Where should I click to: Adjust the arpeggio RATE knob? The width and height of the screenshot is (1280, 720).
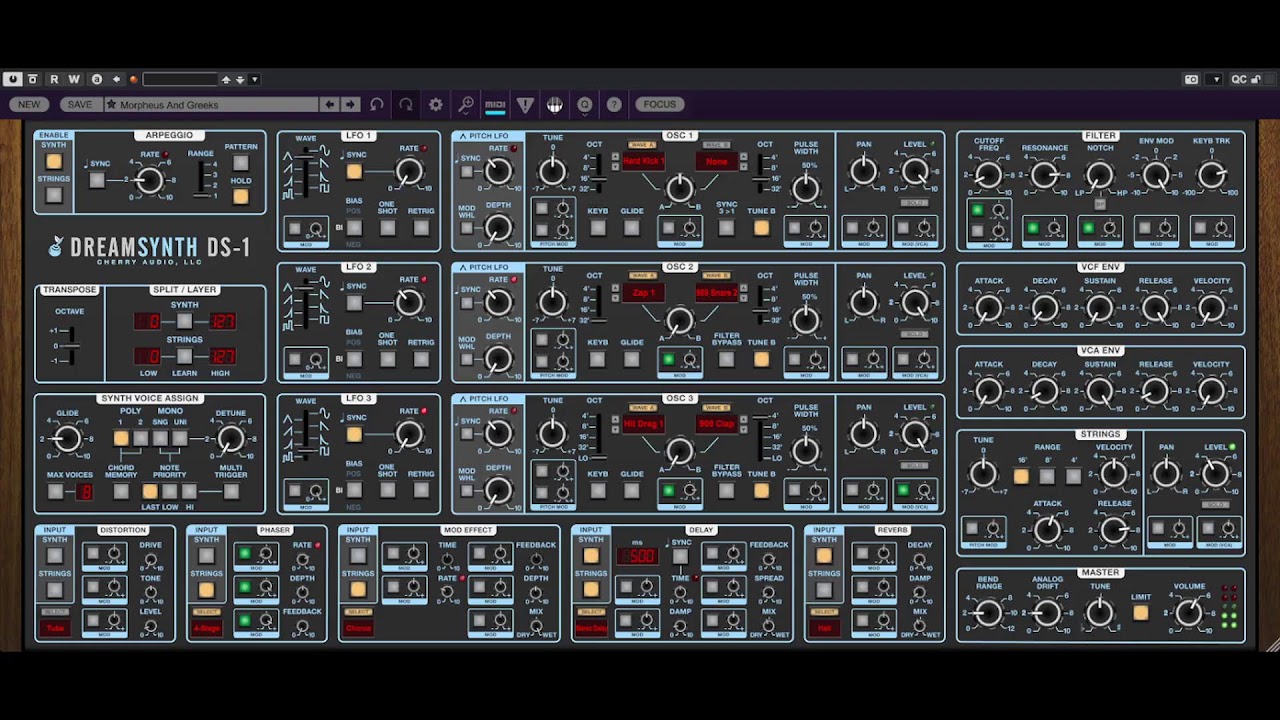pyautogui.click(x=149, y=180)
